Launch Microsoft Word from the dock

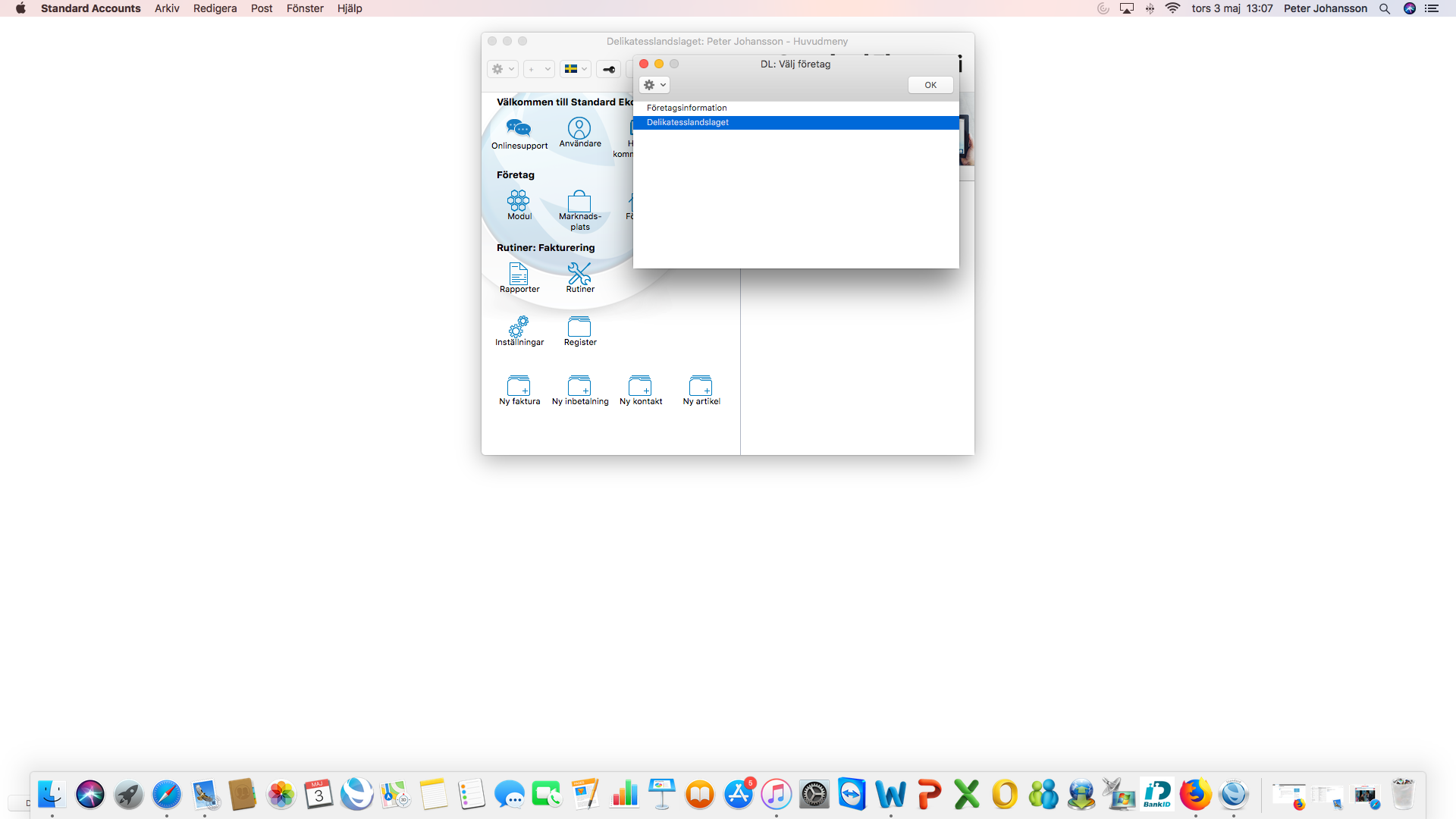point(890,794)
